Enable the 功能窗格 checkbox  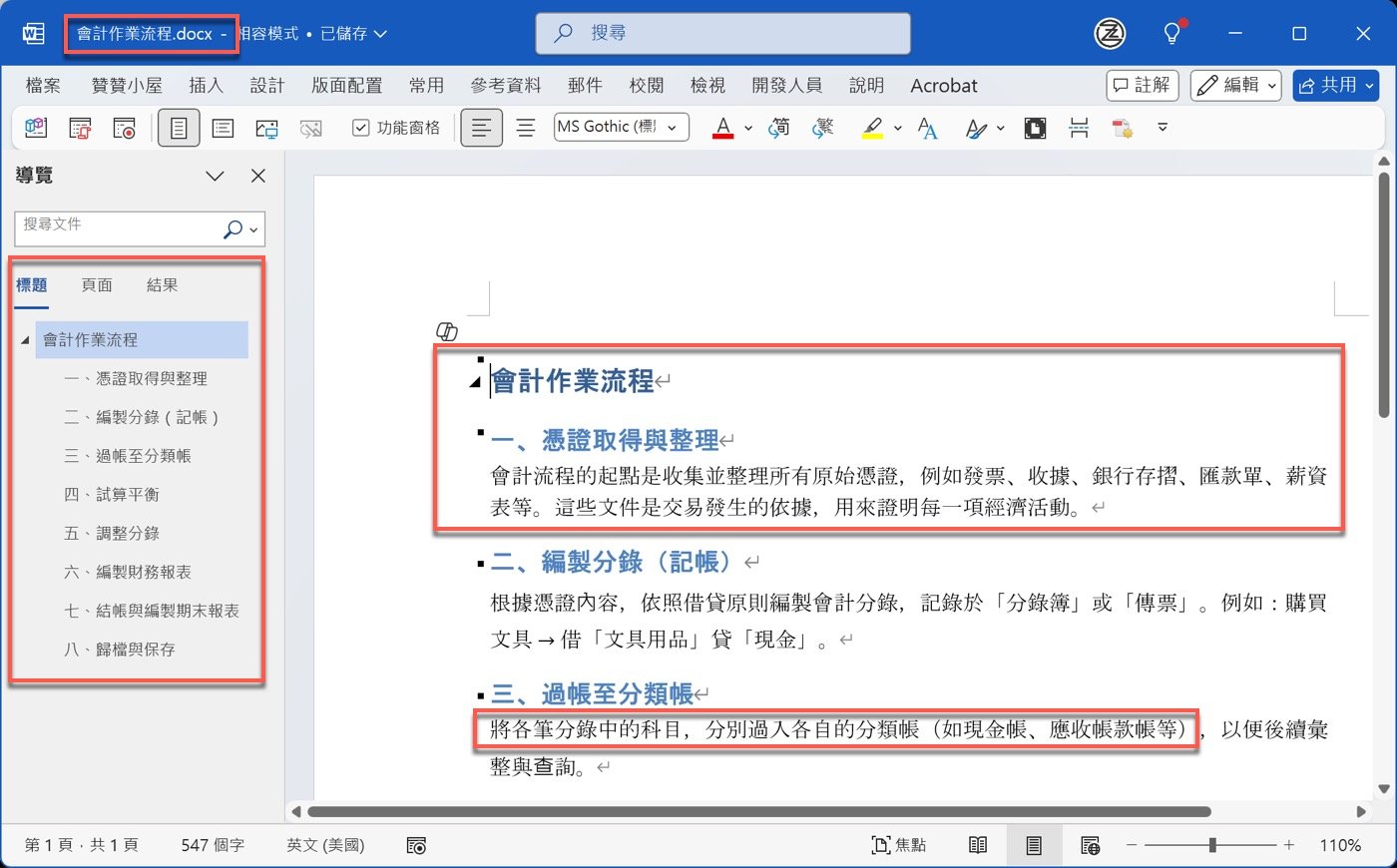tap(359, 128)
